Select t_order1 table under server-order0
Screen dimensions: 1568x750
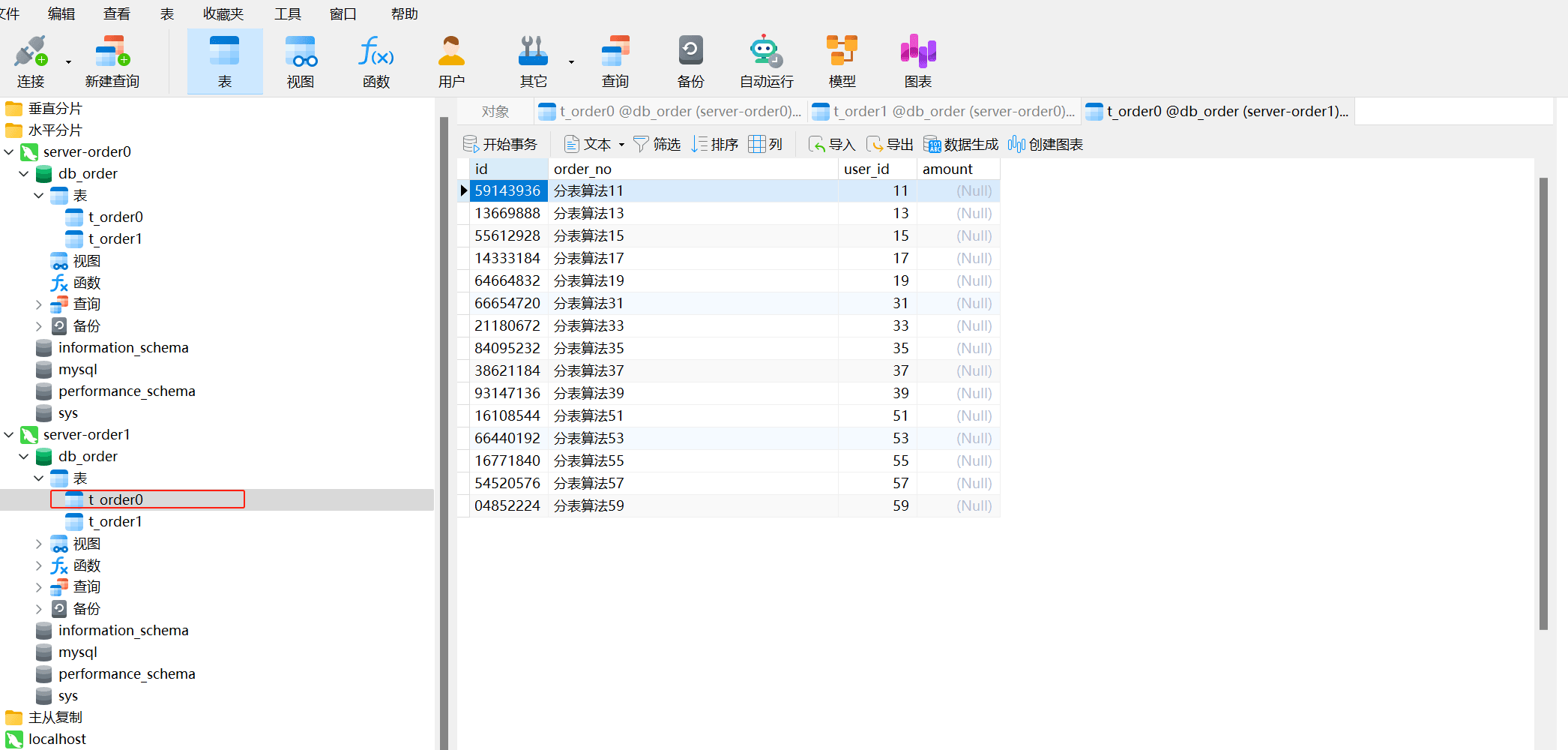tap(115, 239)
